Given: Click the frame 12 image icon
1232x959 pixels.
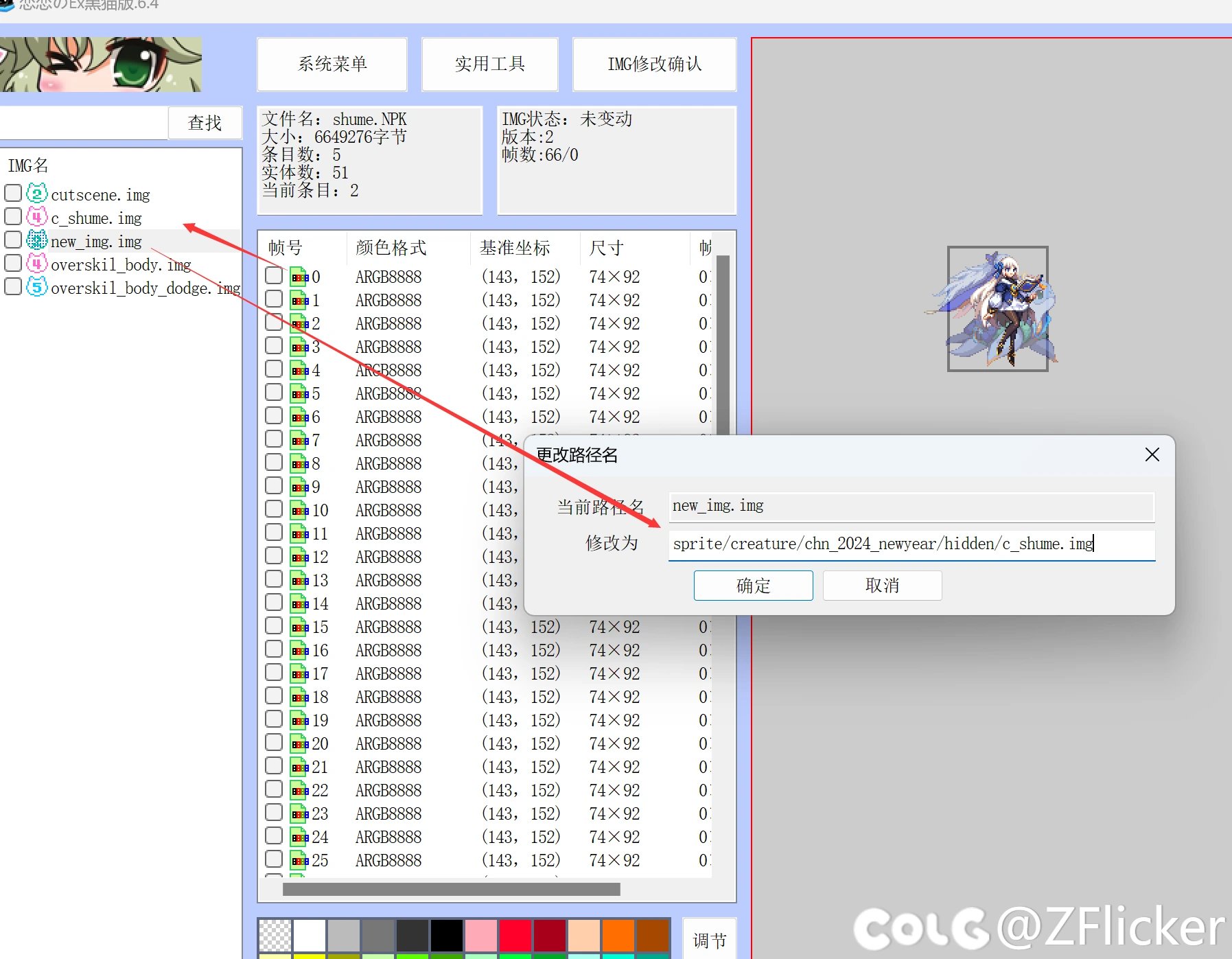Looking at the screenshot, I should pyautogui.click(x=299, y=557).
